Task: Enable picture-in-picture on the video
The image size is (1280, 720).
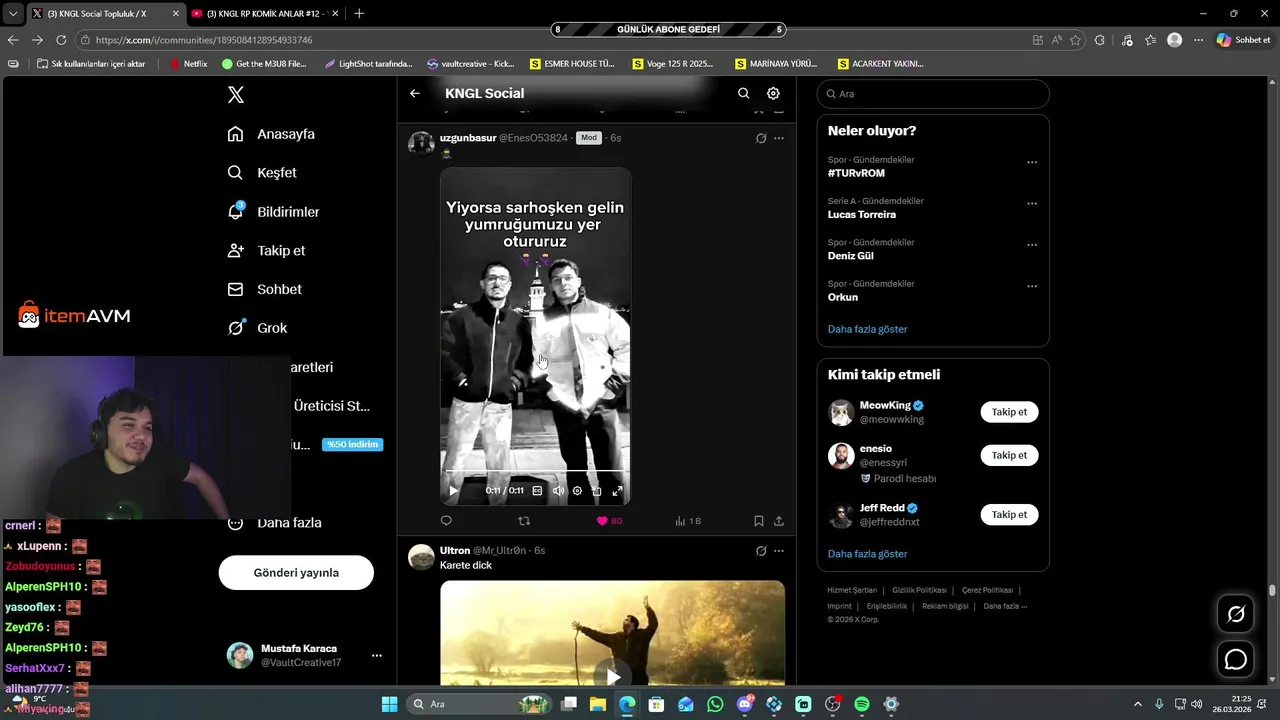Action: (597, 491)
